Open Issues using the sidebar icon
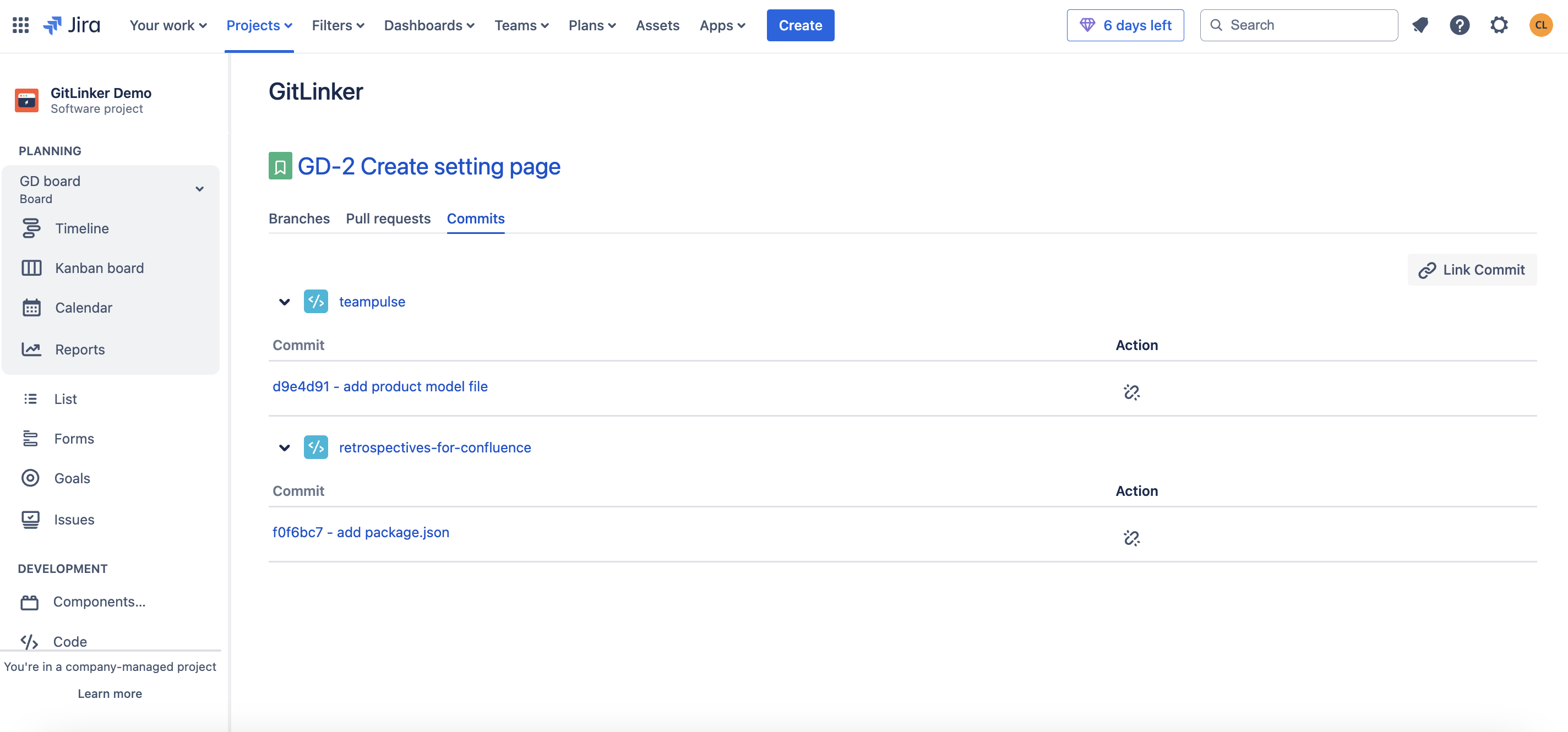 click(31, 519)
